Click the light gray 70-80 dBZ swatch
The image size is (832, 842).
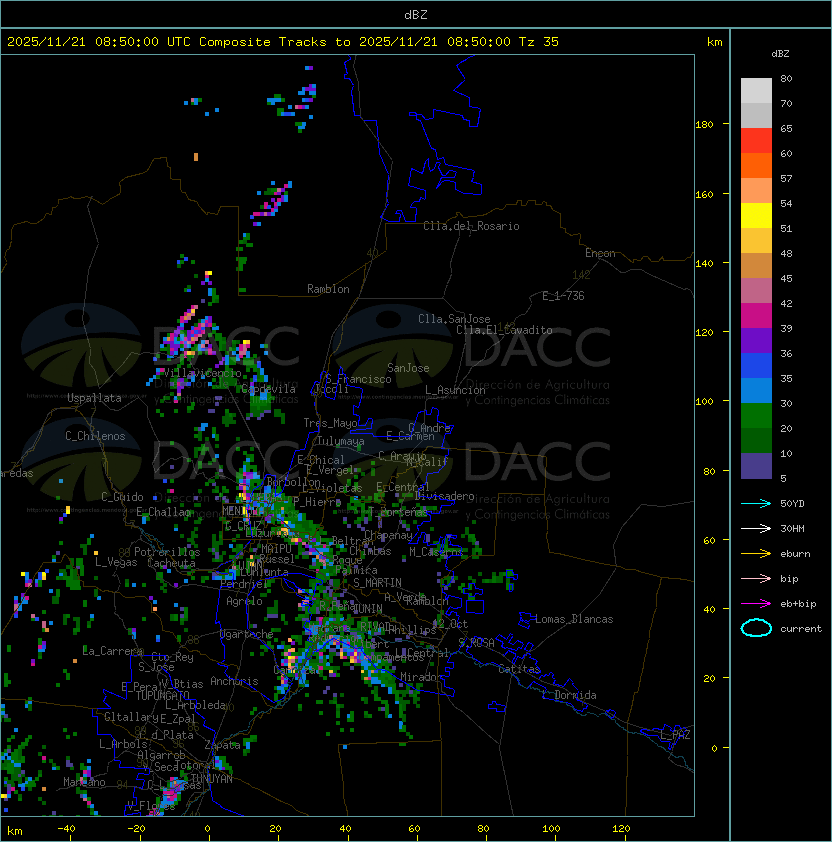pos(756,90)
